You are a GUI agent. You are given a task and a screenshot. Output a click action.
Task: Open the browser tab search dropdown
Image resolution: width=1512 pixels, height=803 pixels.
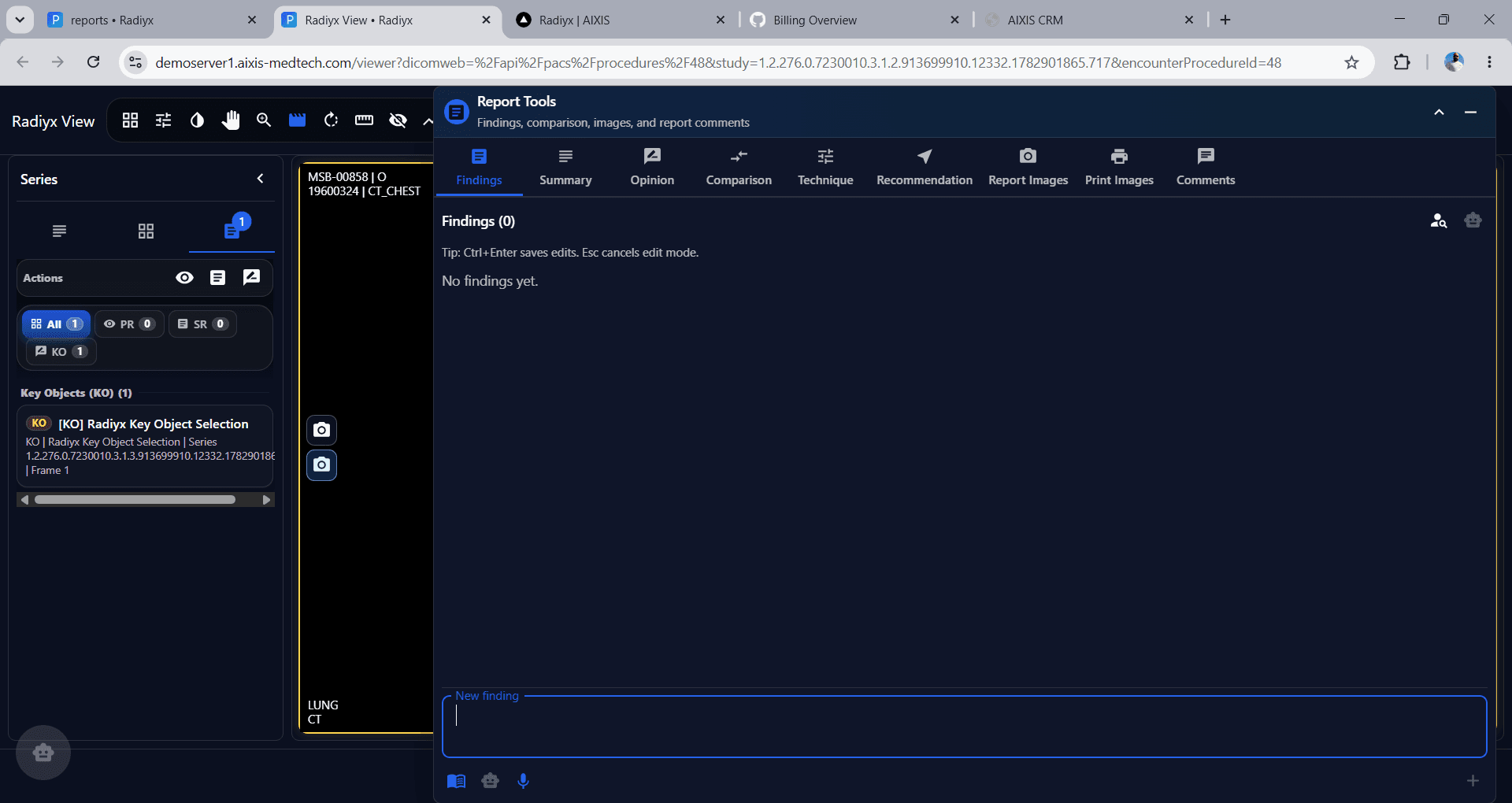click(20, 20)
